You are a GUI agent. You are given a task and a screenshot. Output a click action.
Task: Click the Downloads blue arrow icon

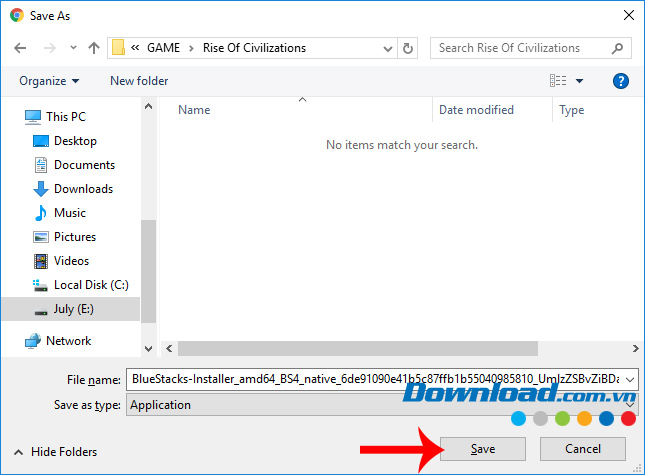[x=40, y=189]
